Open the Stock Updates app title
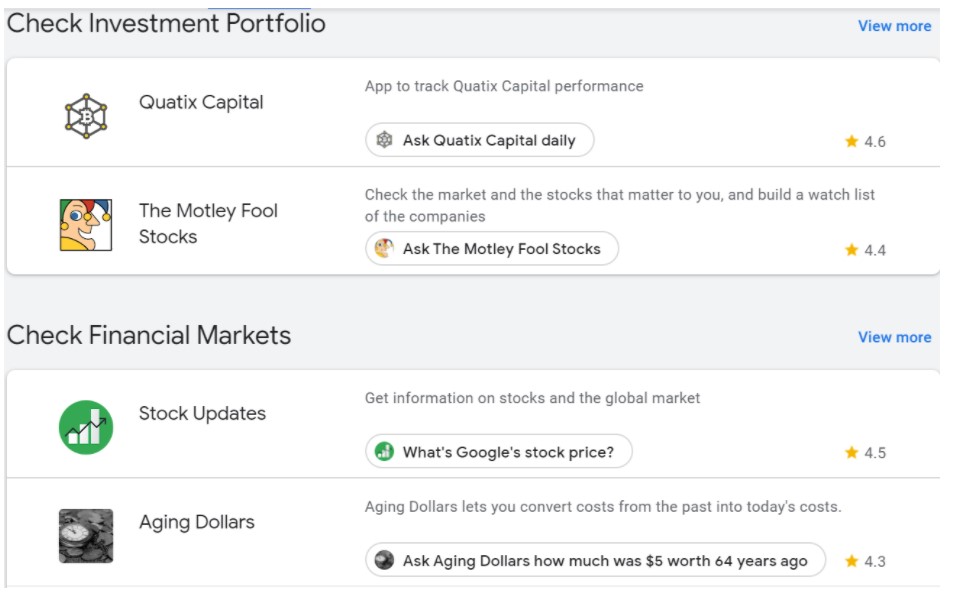 pos(202,413)
